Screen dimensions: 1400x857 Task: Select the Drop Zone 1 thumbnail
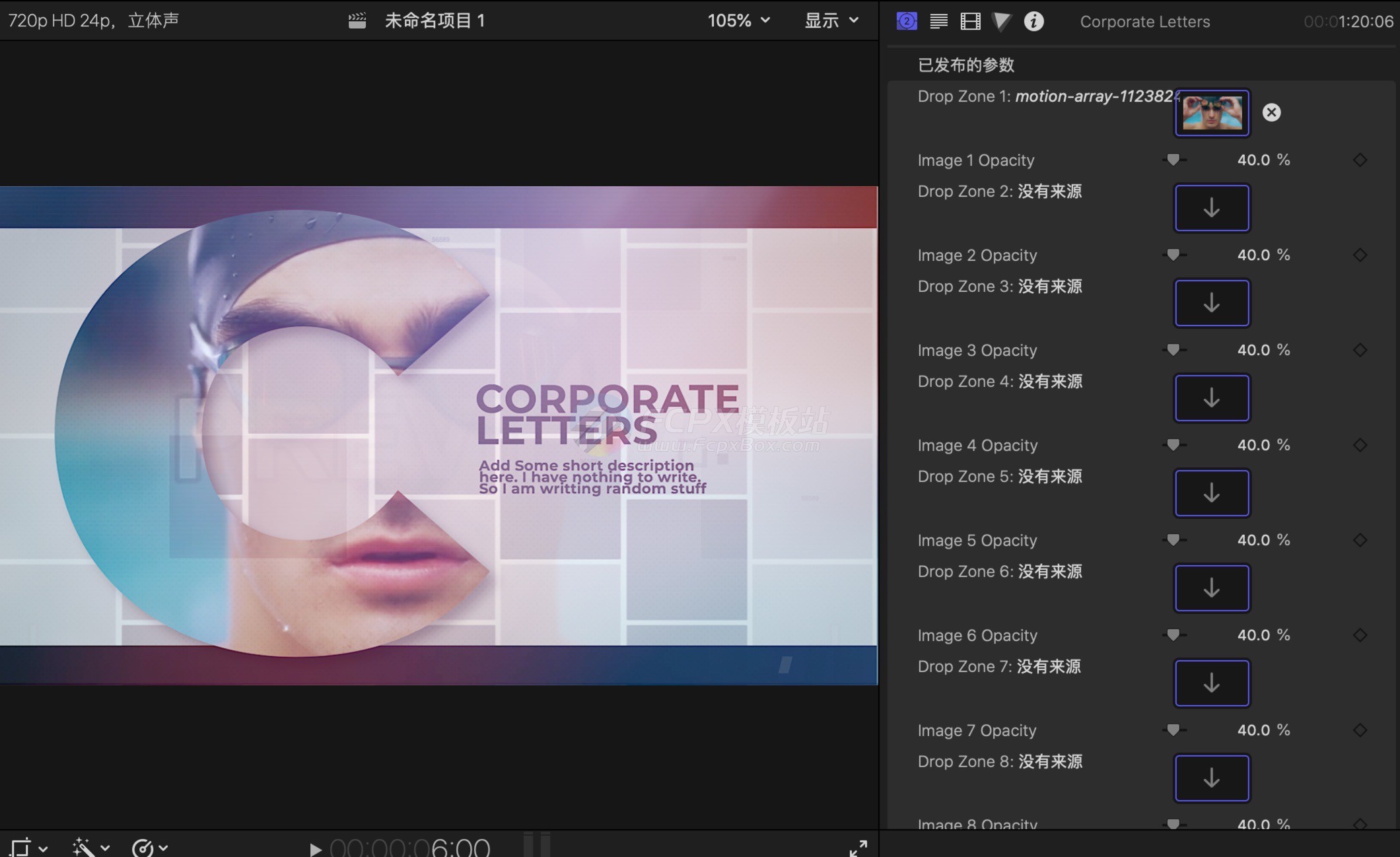click(1211, 113)
